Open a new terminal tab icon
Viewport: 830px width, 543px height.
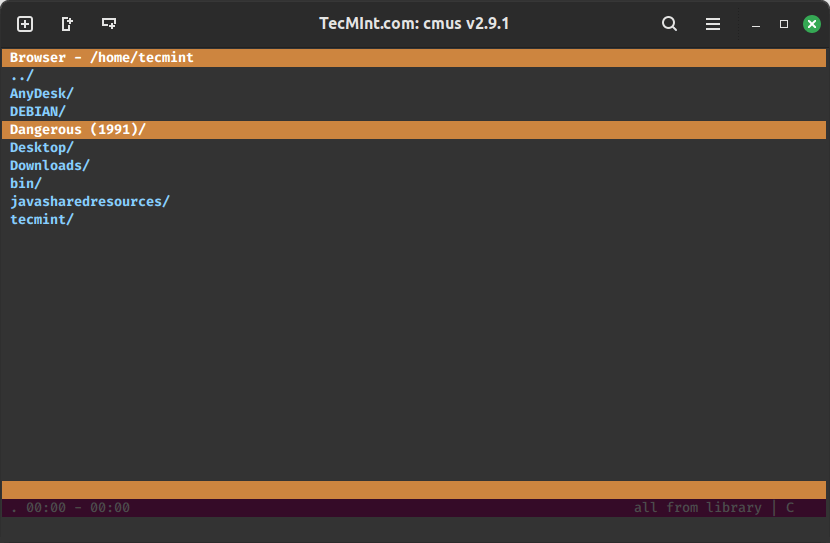(25, 24)
